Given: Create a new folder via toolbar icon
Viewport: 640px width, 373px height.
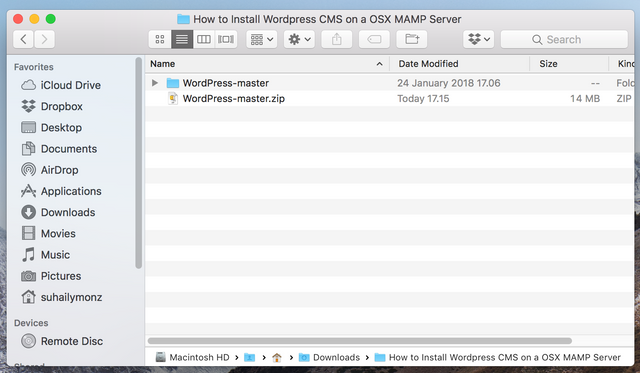Looking at the screenshot, I should coord(412,40).
